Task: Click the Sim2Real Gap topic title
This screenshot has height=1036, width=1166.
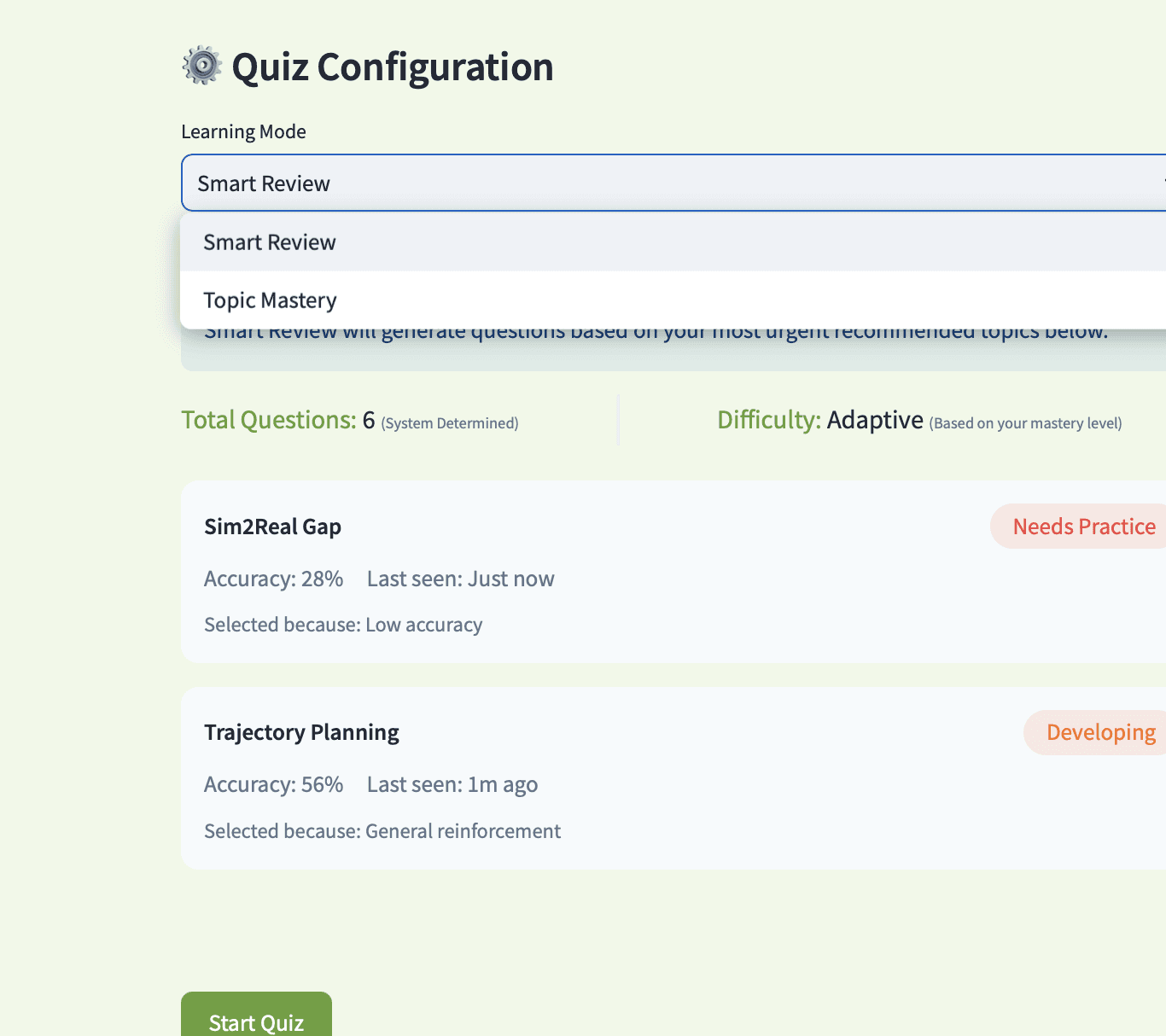Action: (x=272, y=527)
